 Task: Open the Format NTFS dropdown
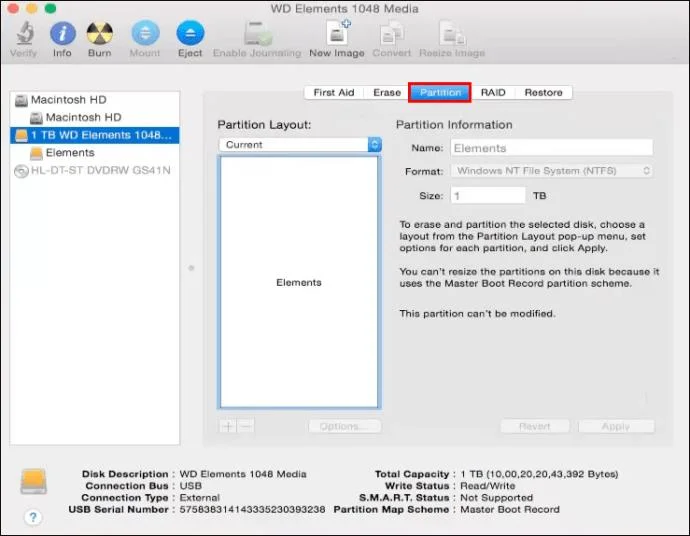pos(552,171)
